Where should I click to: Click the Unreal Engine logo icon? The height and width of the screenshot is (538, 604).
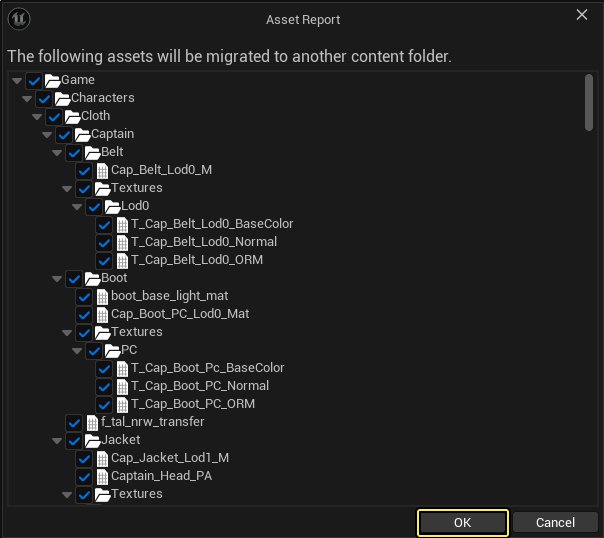19,18
